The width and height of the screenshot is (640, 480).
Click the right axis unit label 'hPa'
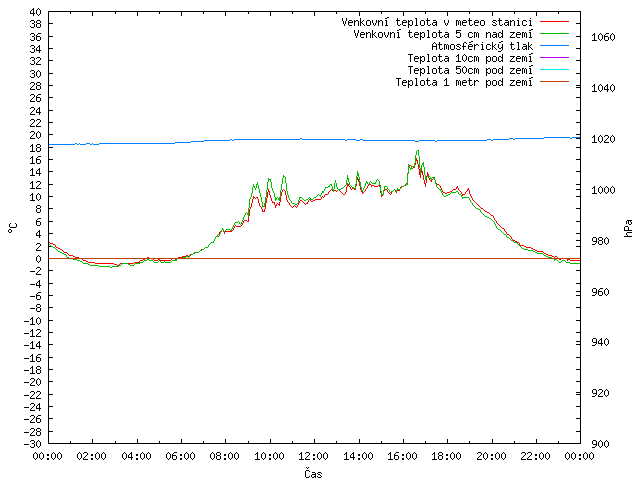[x=629, y=228]
